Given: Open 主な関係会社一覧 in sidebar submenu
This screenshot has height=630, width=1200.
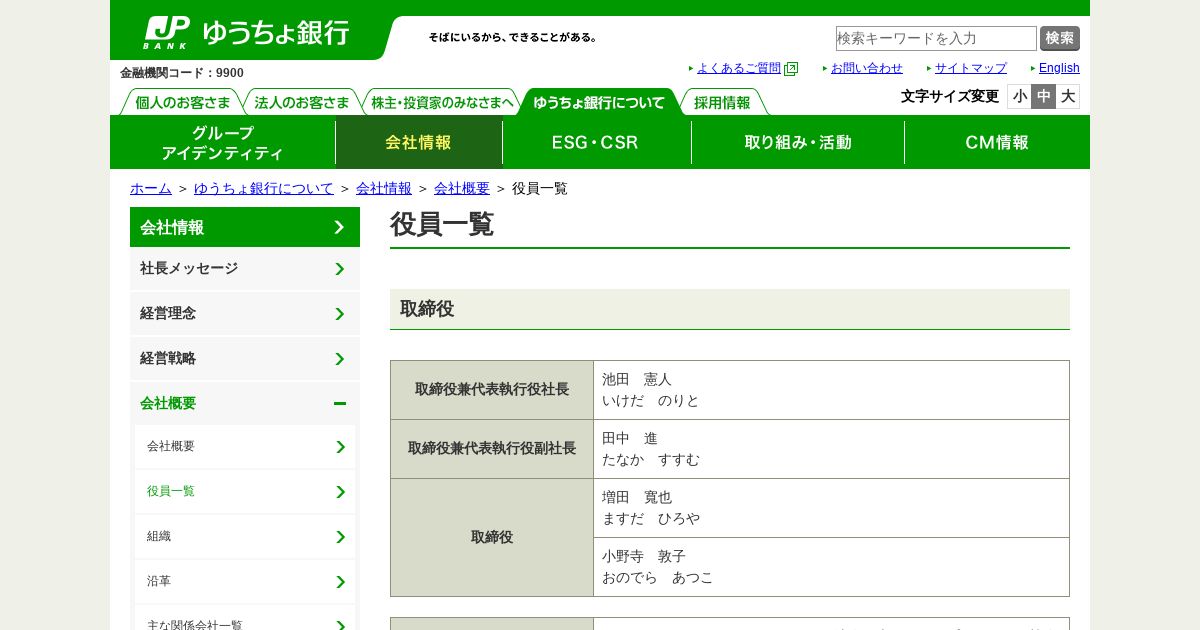Looking at the screenshot, I should [x=245, y=620].
